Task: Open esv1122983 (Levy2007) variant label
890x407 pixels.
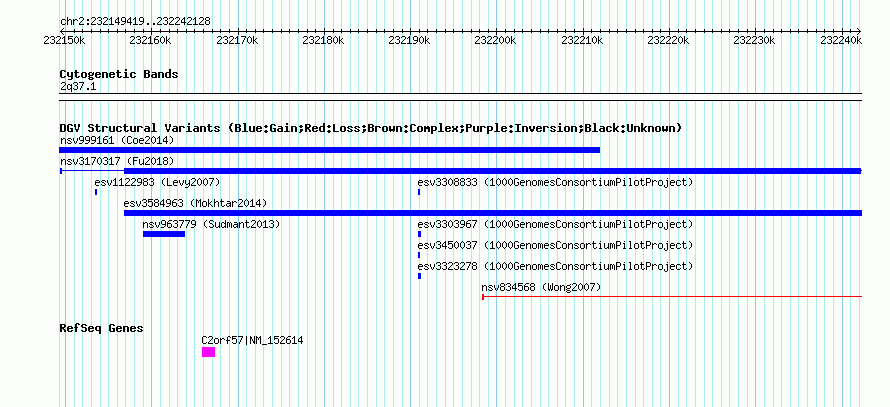Action: tap(157, 182)
